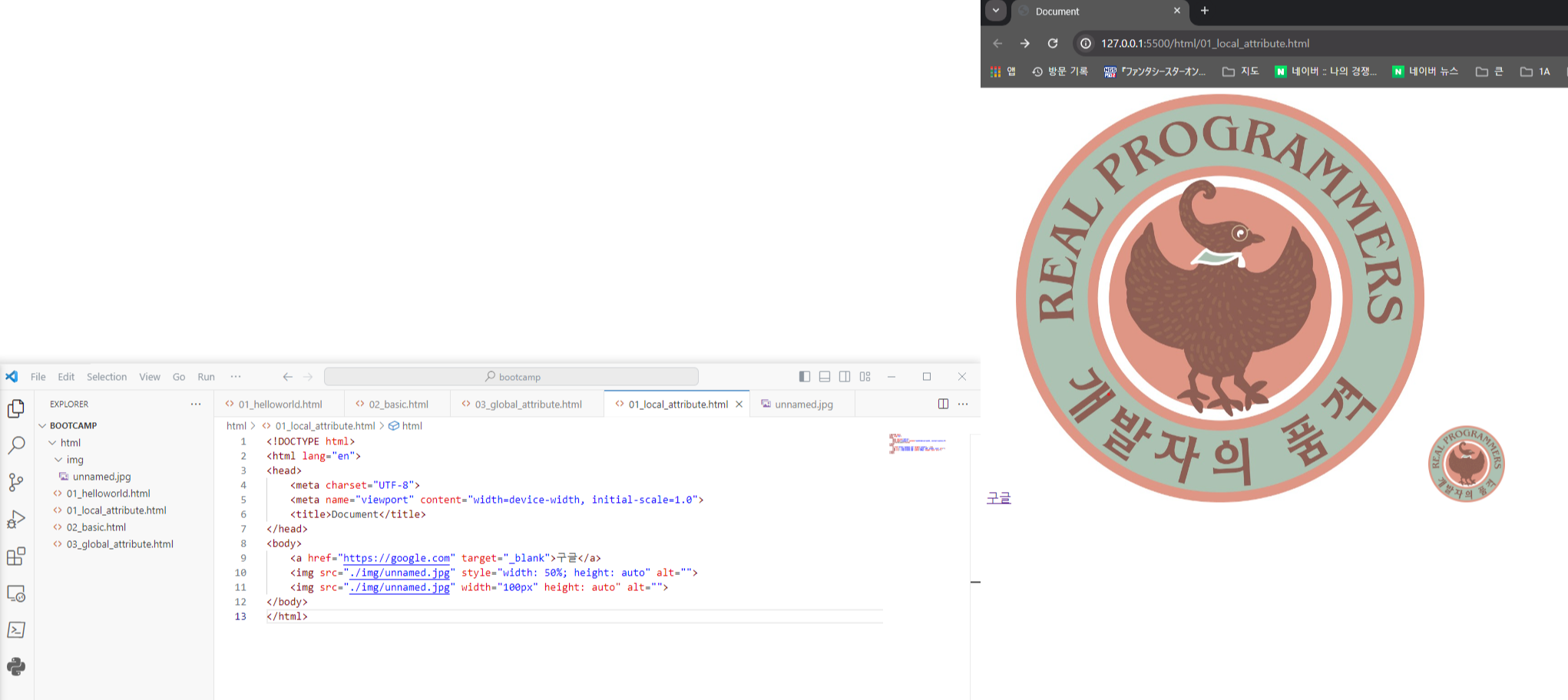Click the code minimap preview
The width and height of the screenshot is (1568, 700).
click(918, 444)
